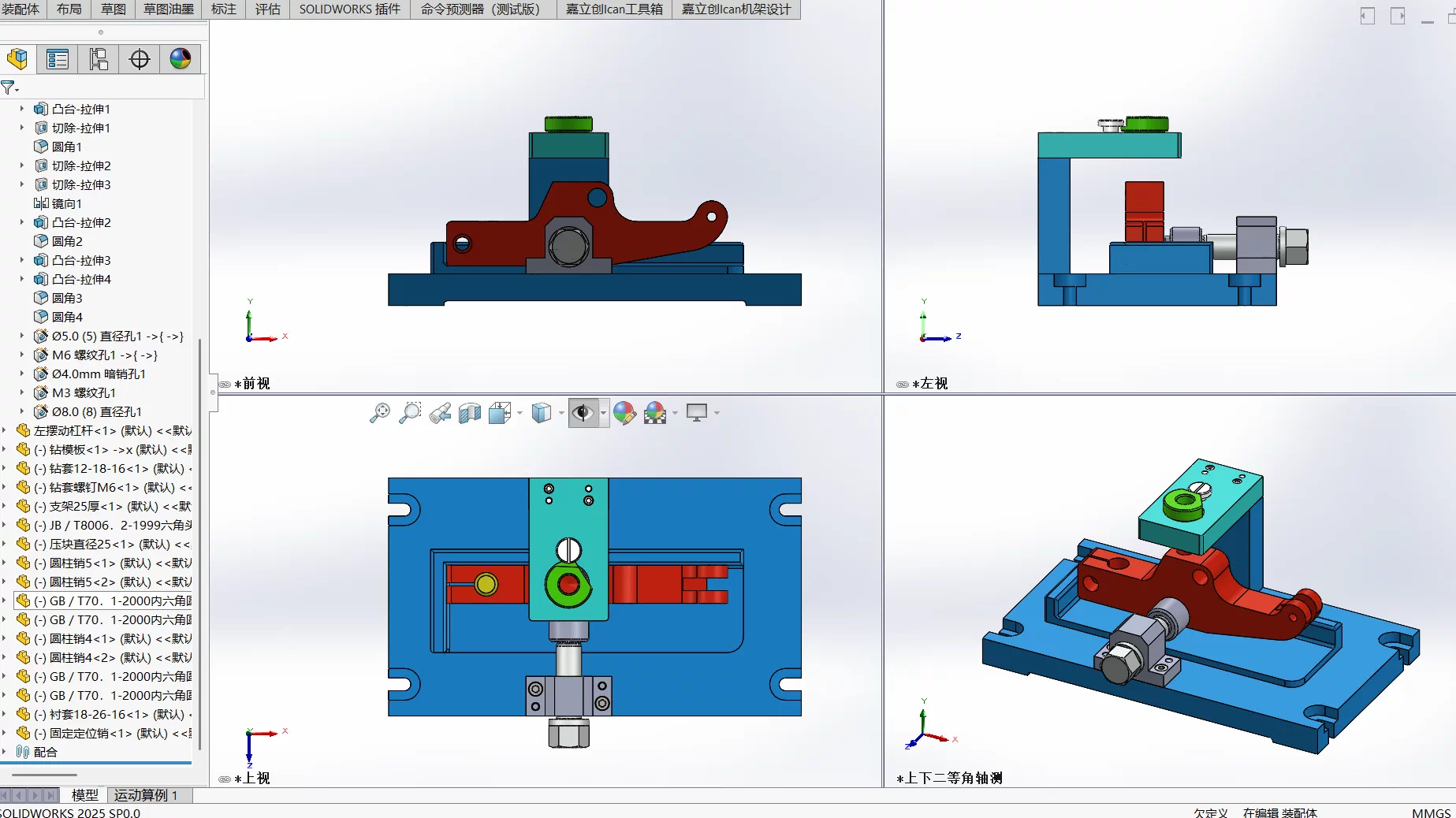Open the PropertyManager tab icon

coord(58,59)
